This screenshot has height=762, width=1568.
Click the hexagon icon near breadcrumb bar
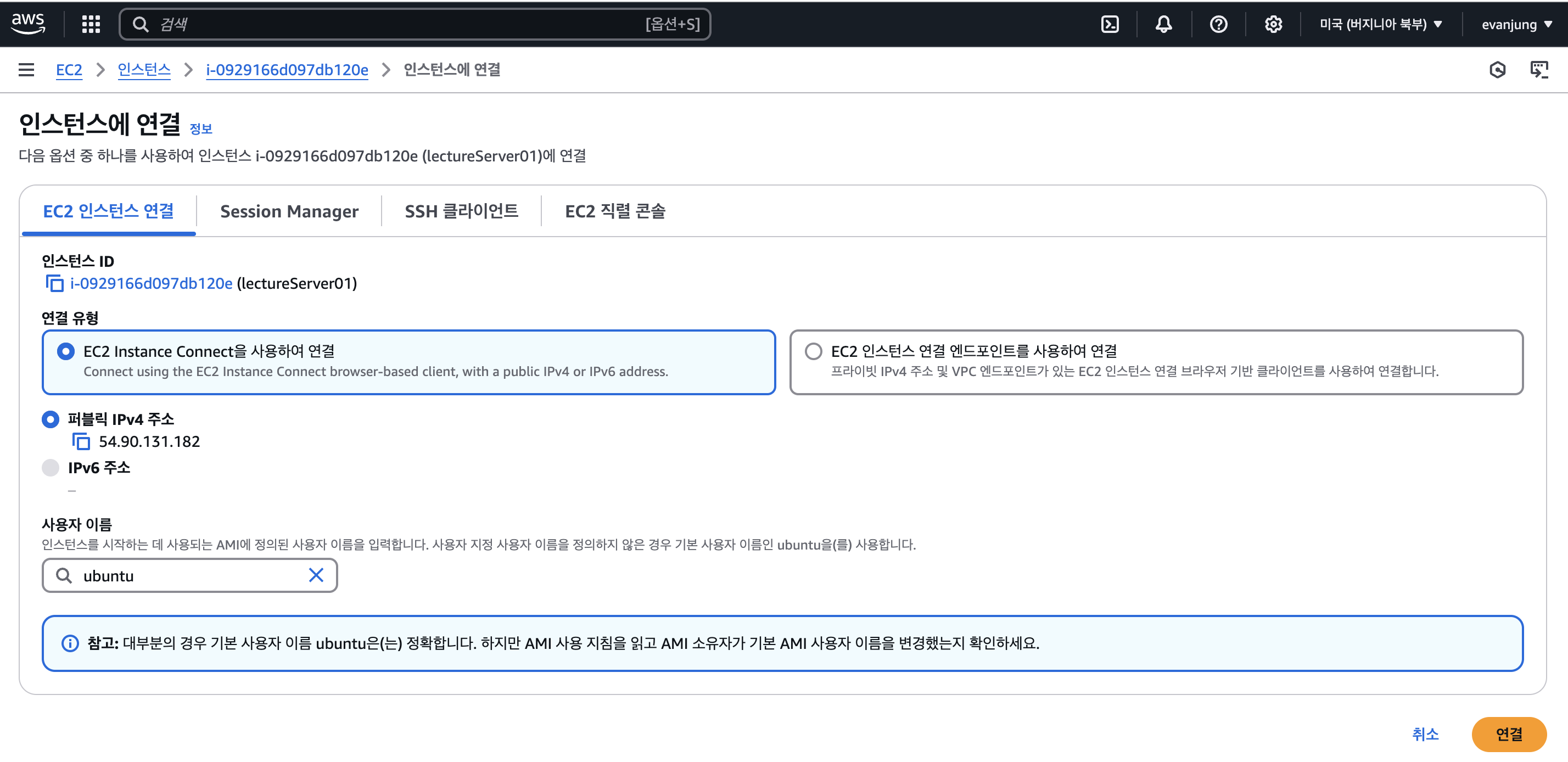point(1497,70)
